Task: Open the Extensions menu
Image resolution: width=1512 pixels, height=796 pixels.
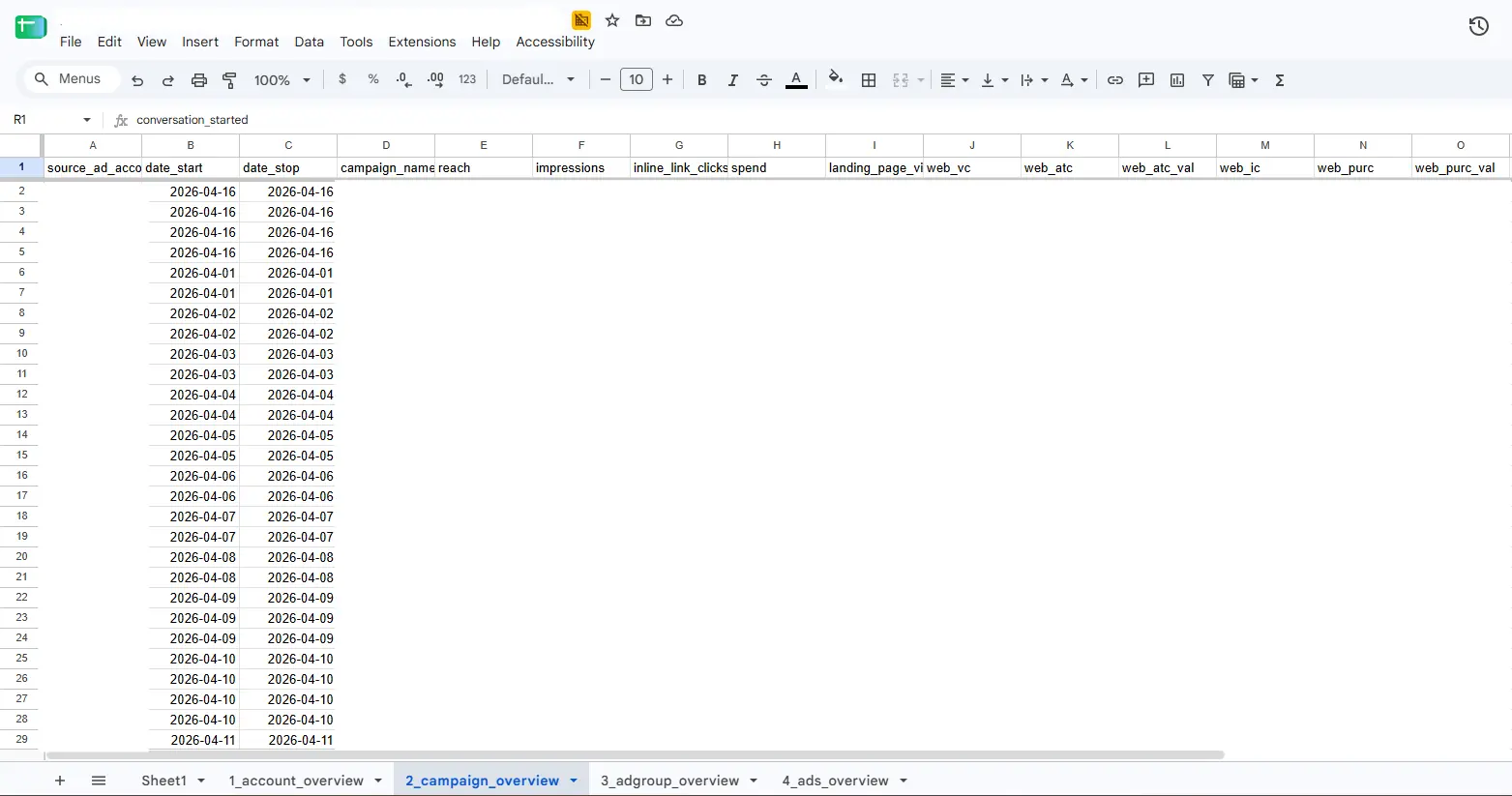Action: [x=422, y=42]
